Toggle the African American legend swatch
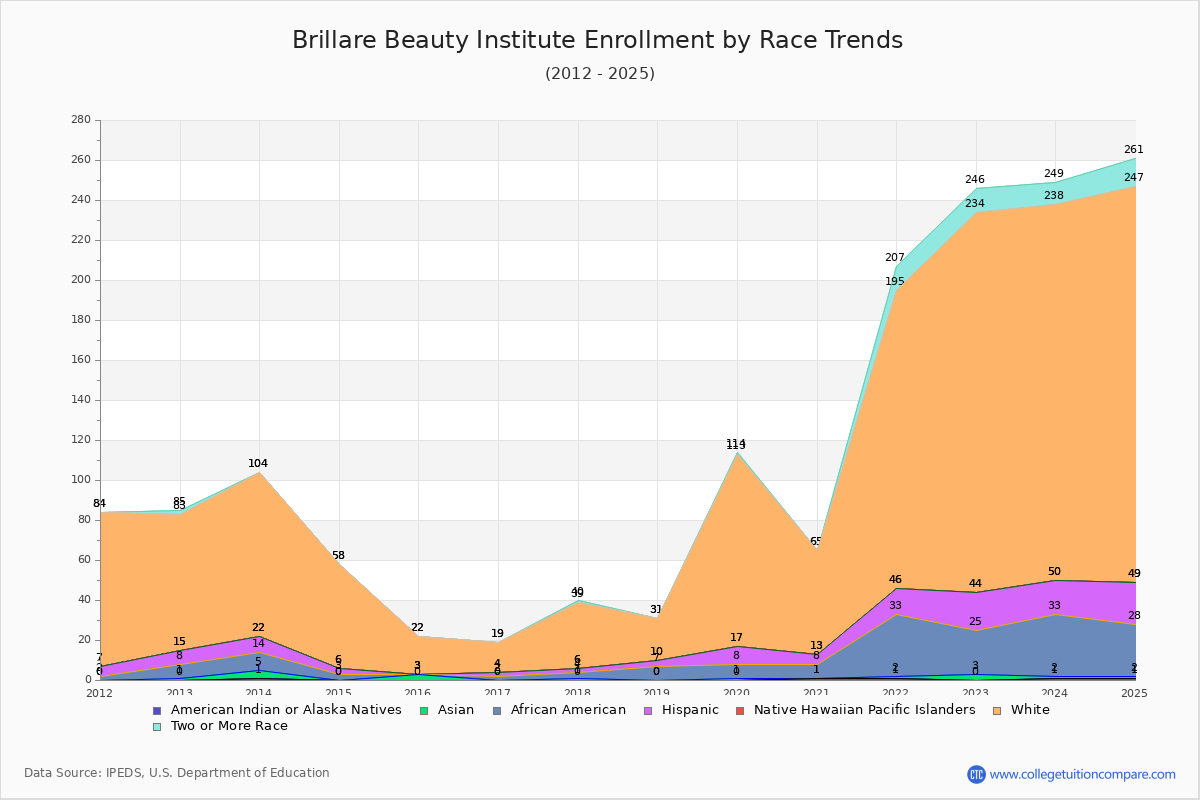 pos(498,710)
